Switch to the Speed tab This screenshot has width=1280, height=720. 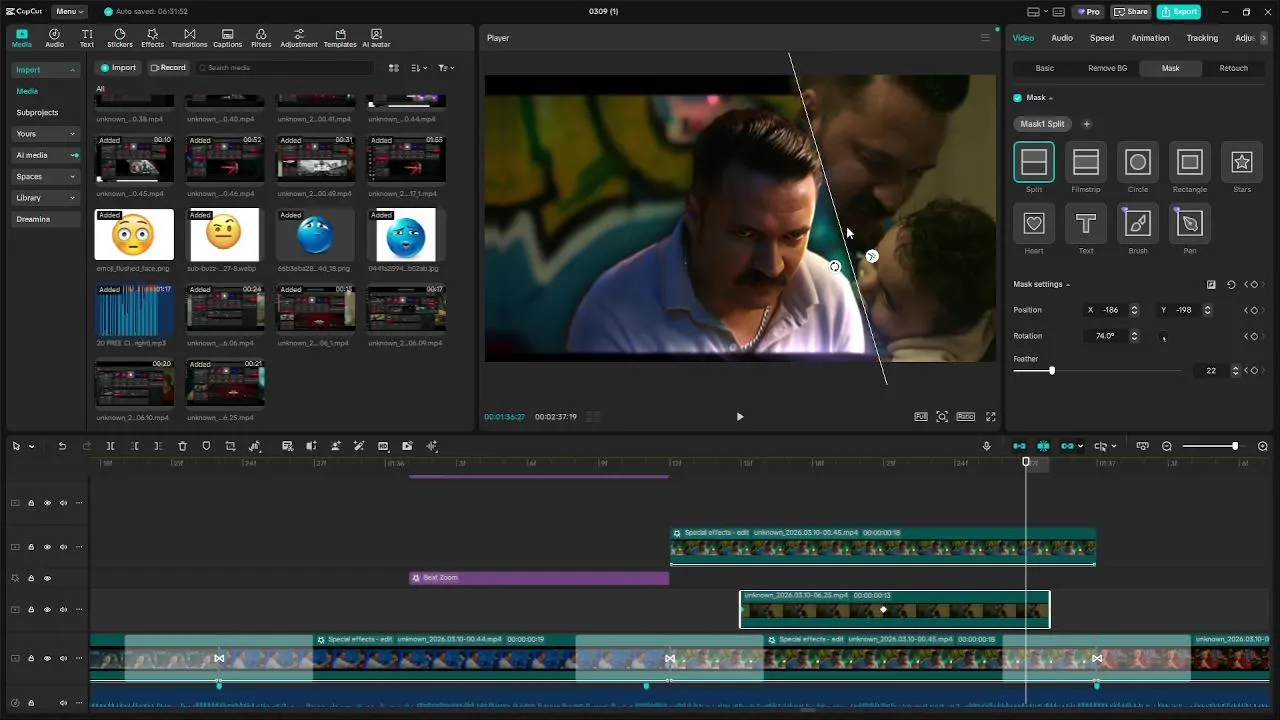click(x=1101, y=38)
